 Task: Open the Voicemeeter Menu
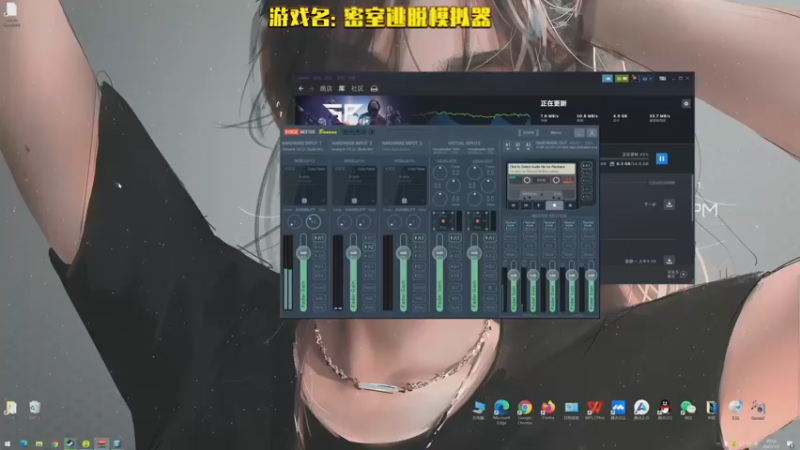556,133
